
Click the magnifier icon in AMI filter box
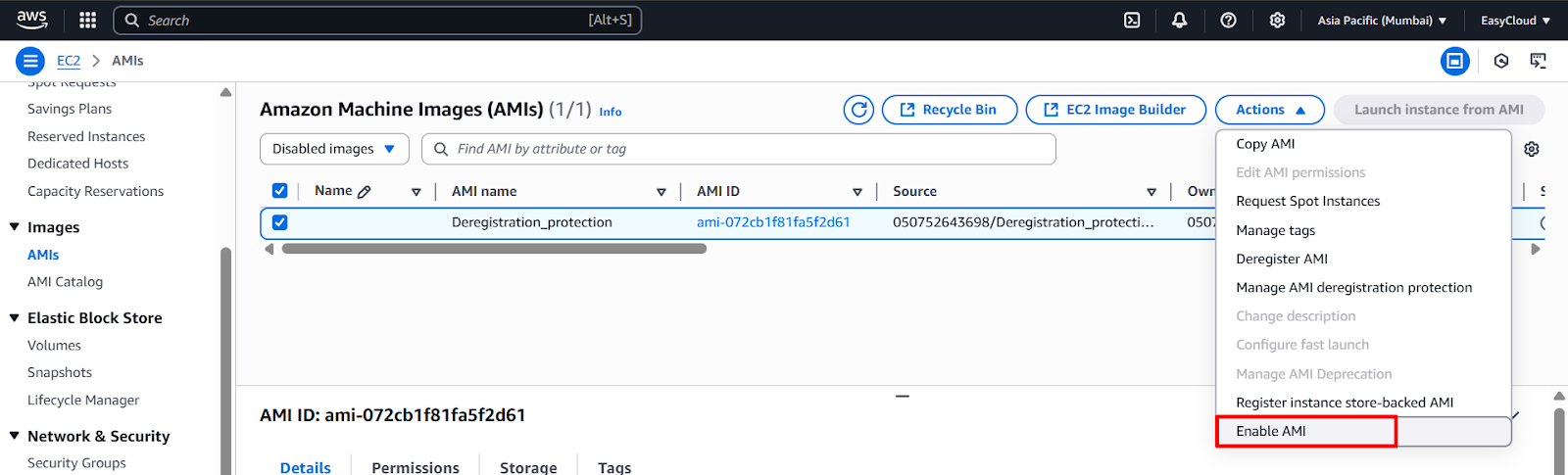pos(441,149)
